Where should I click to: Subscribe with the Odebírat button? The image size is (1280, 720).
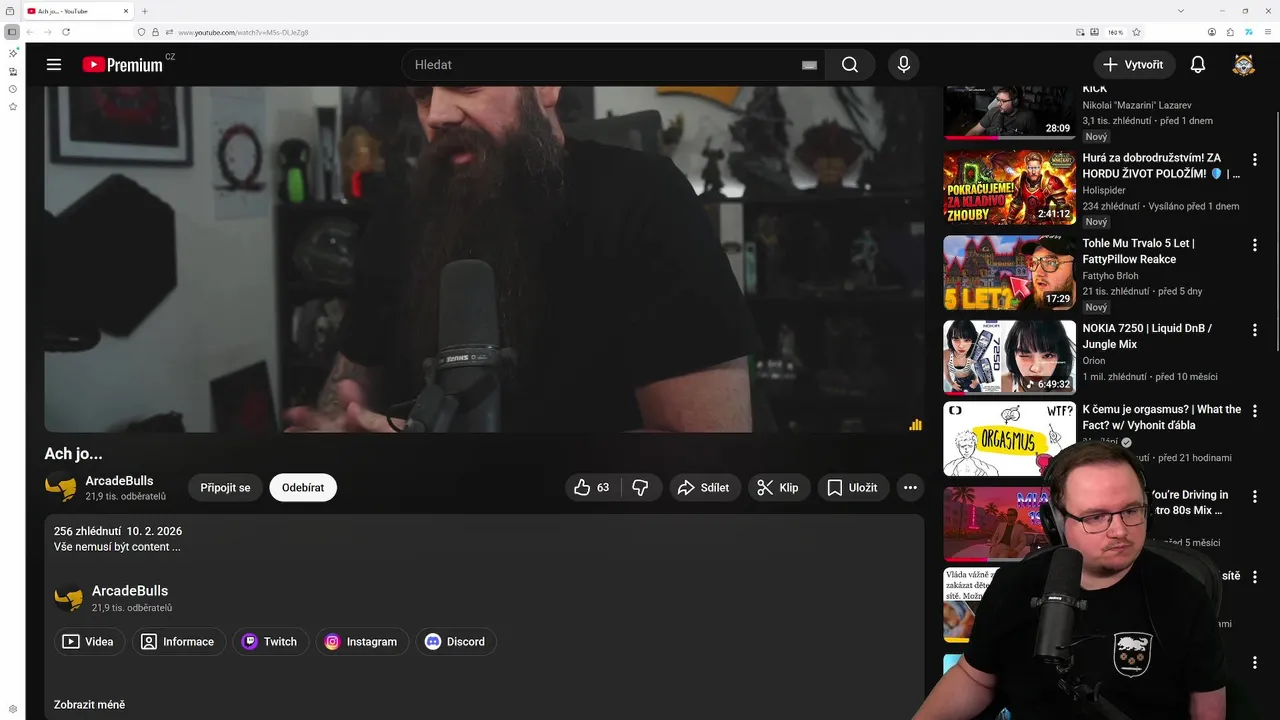(x=303, y=488)
